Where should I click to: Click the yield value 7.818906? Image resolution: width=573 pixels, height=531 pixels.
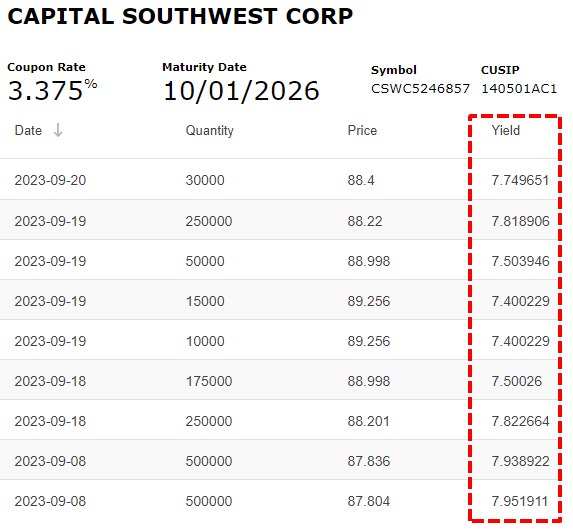[520, 221]
